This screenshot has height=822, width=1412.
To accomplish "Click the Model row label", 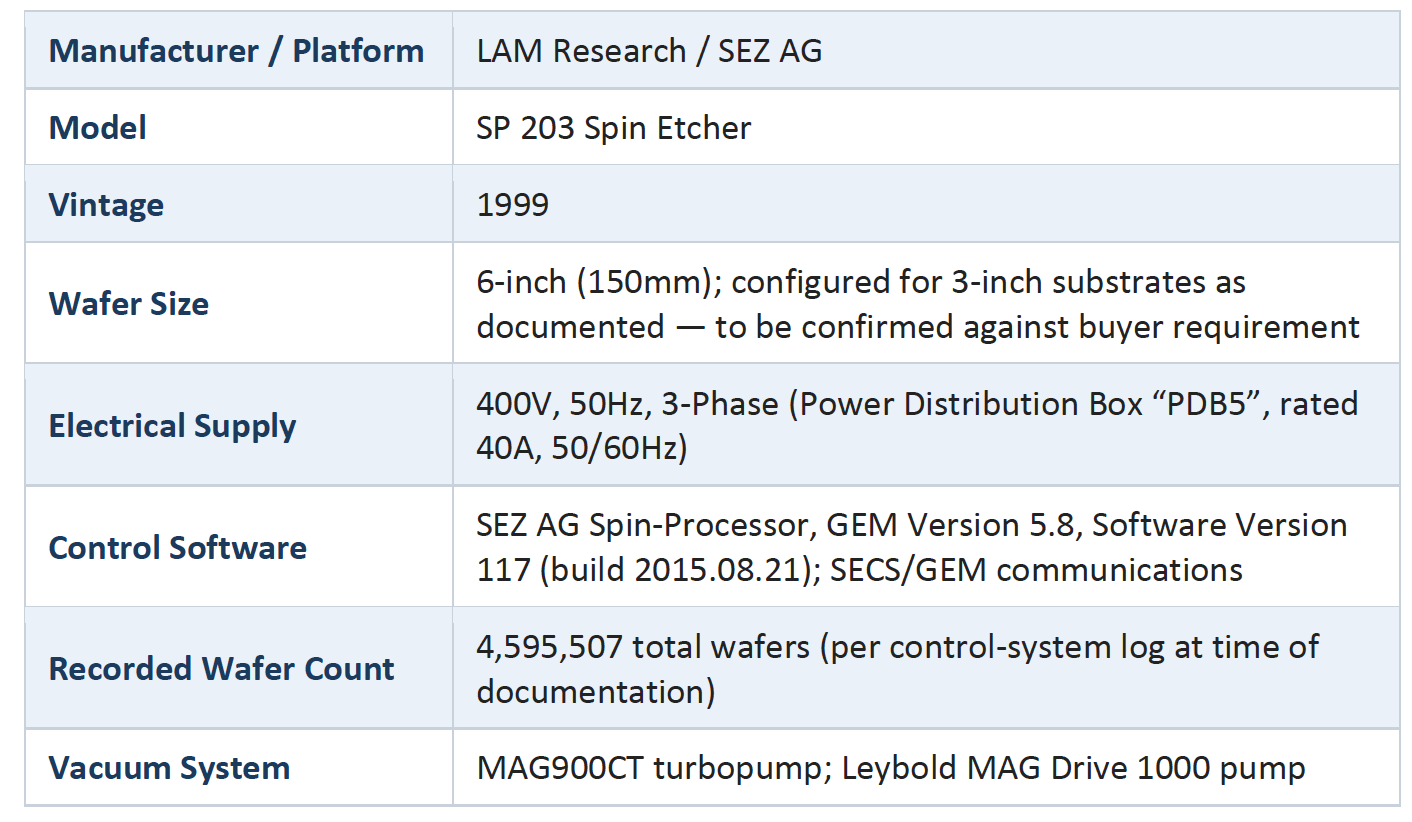I will pos(98,128).
